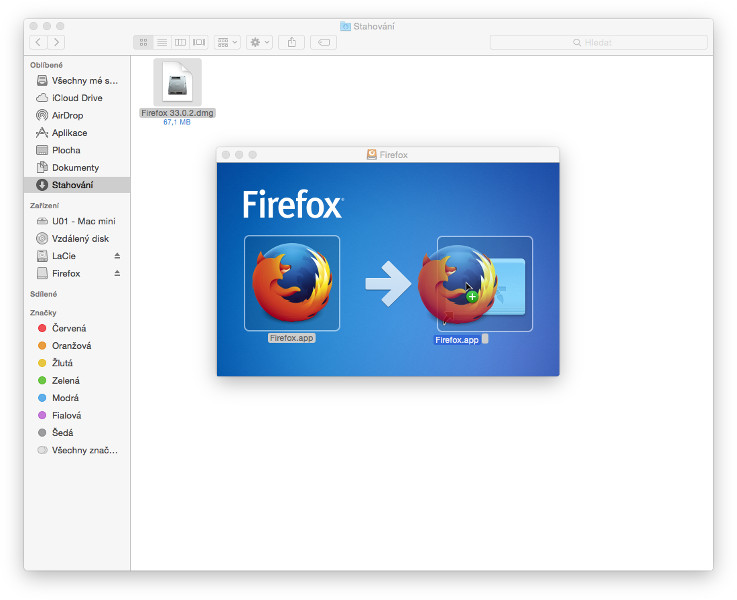Open Aplikace in the sidebar
The height and width of the screenshot is (600, 737).
[x=77, y=132]
